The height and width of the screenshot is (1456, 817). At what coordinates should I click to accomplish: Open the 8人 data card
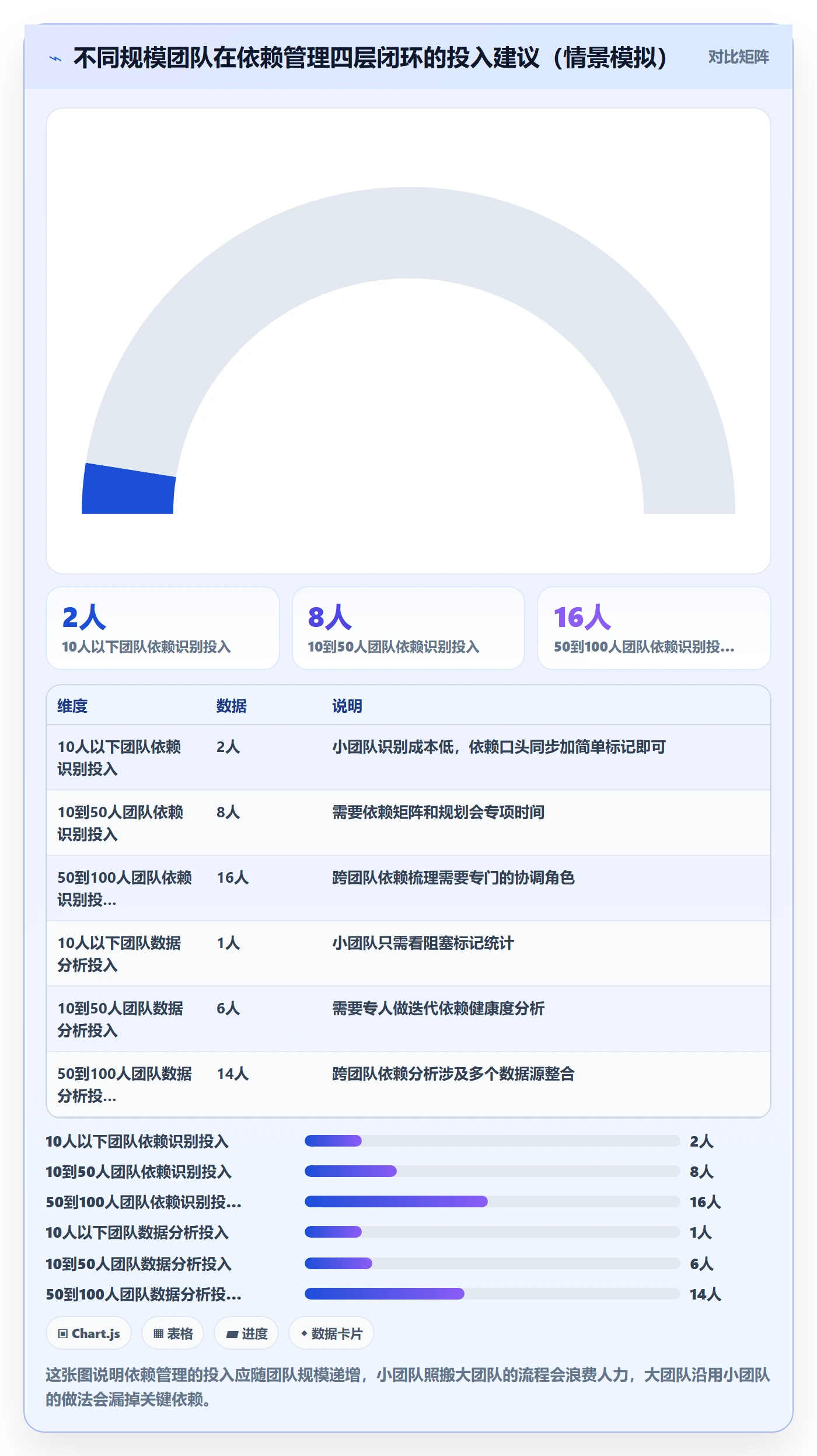(x=408, y=628)
